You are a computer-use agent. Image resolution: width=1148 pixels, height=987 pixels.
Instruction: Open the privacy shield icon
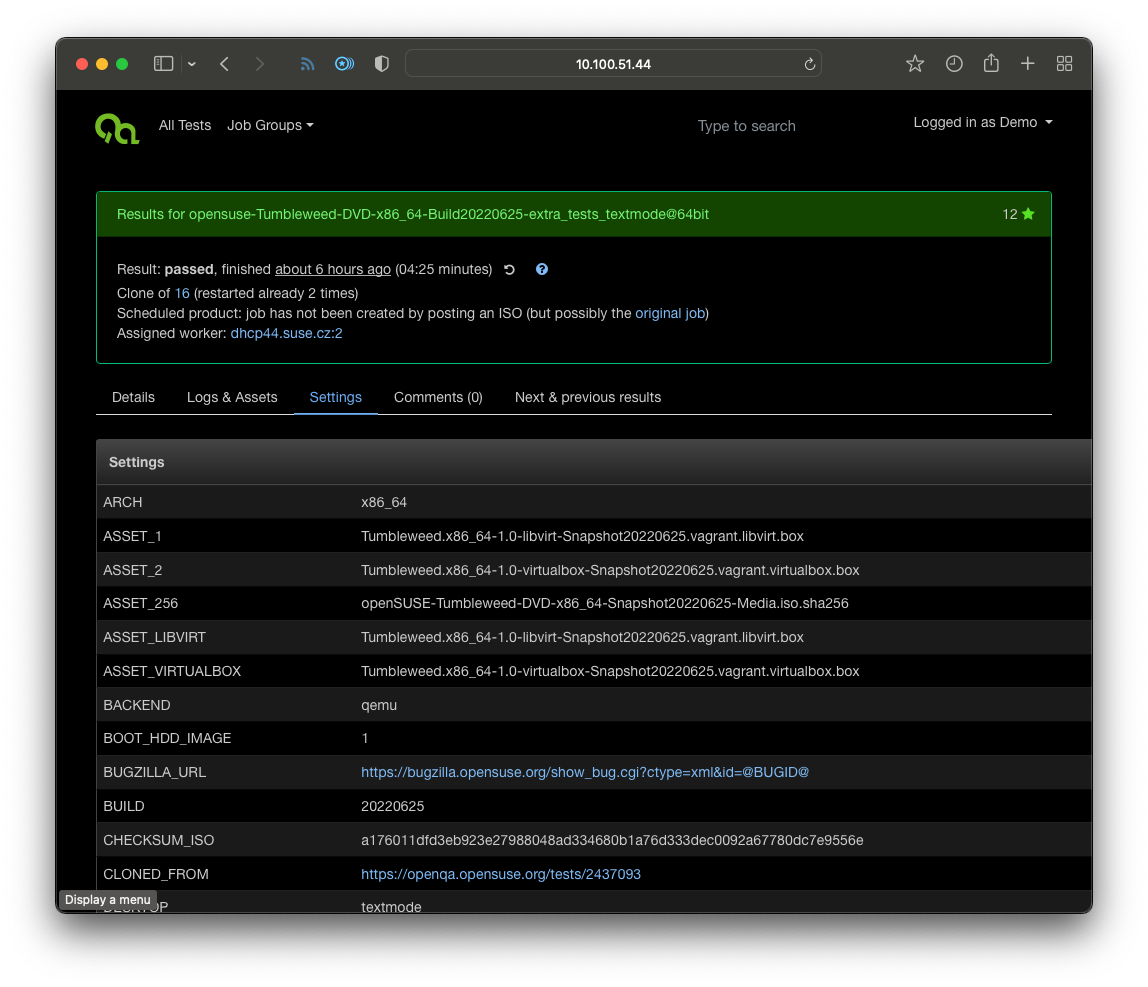(381, 64)
